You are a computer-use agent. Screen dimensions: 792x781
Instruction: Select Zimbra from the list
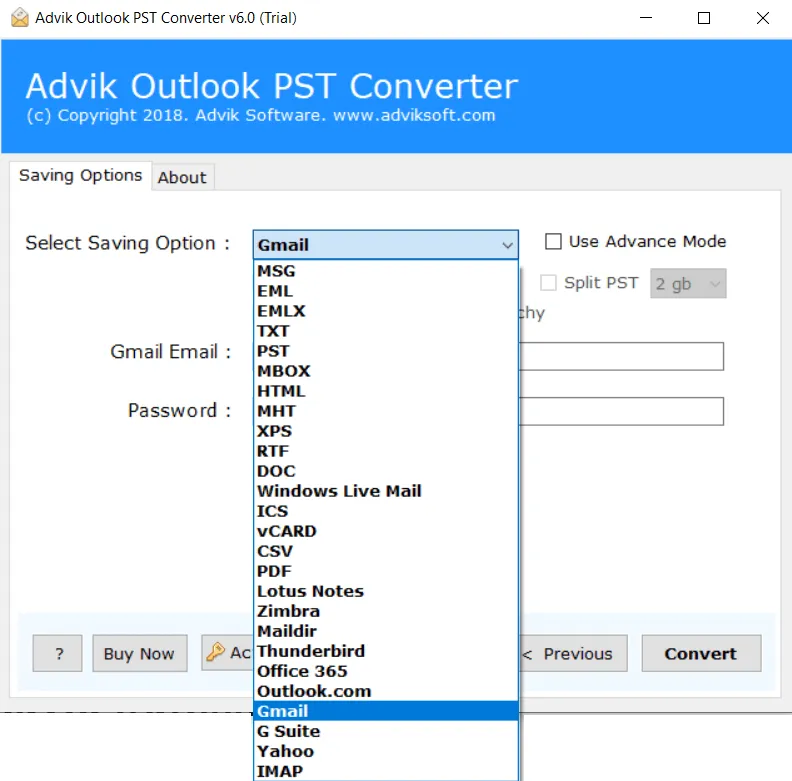386,611
